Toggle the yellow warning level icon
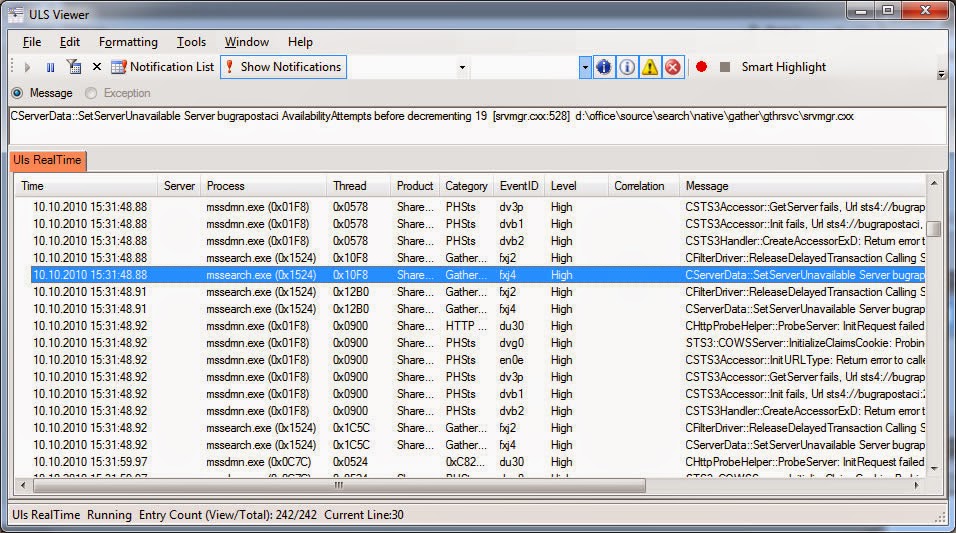 pos(650,67)
